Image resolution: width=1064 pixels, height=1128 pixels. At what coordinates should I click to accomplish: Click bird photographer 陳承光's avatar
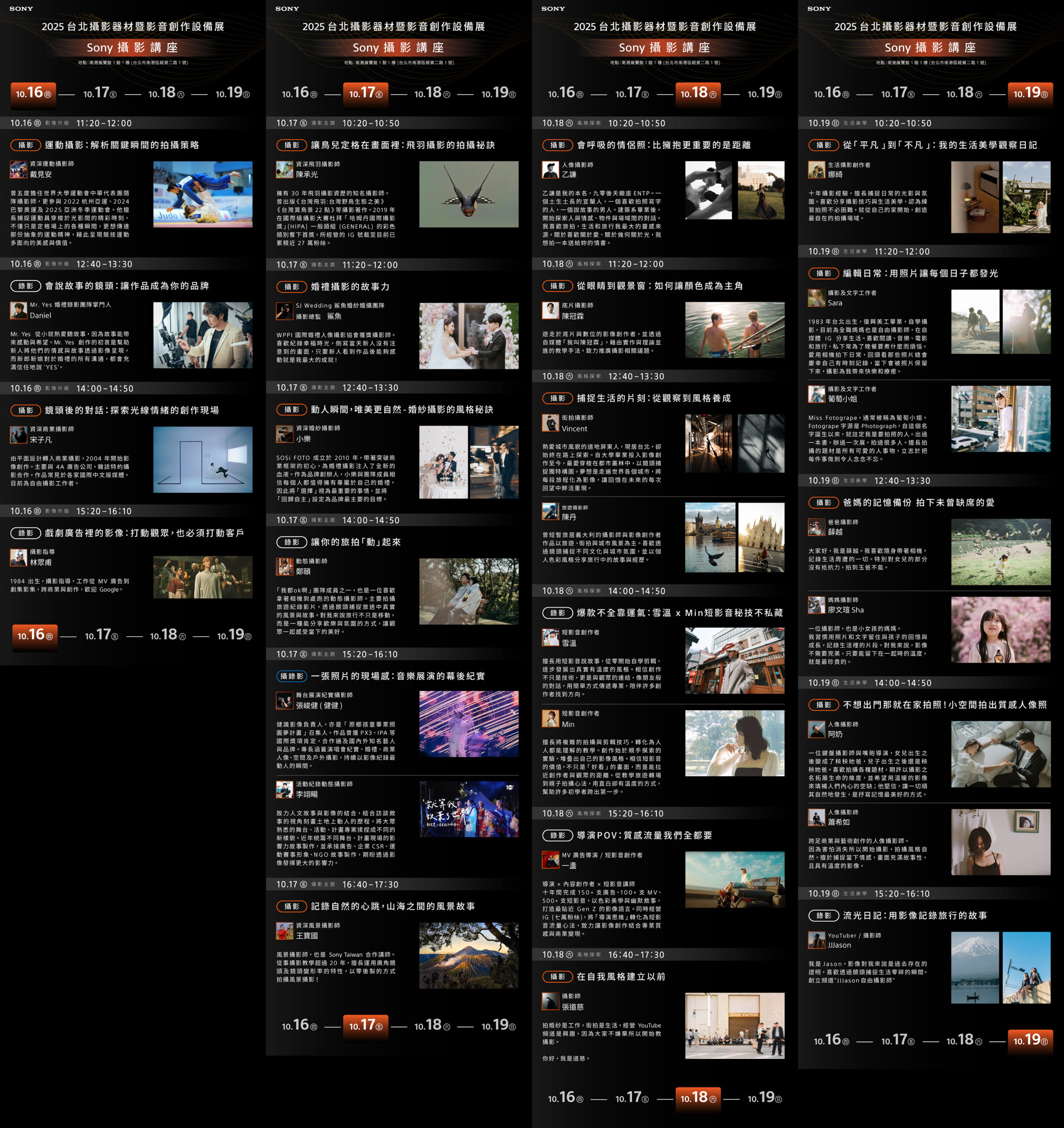pos(284,169)
